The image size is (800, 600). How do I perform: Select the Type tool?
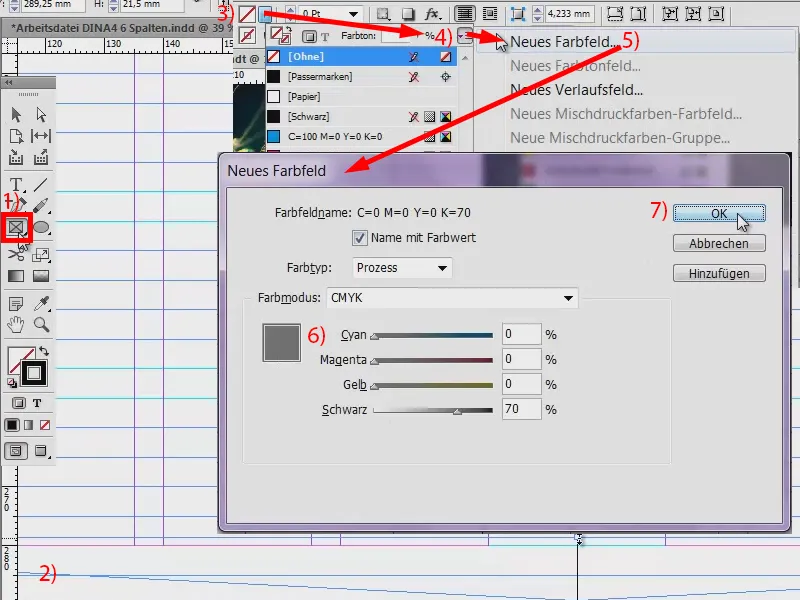pyautogui.click(x=16, y=184)
